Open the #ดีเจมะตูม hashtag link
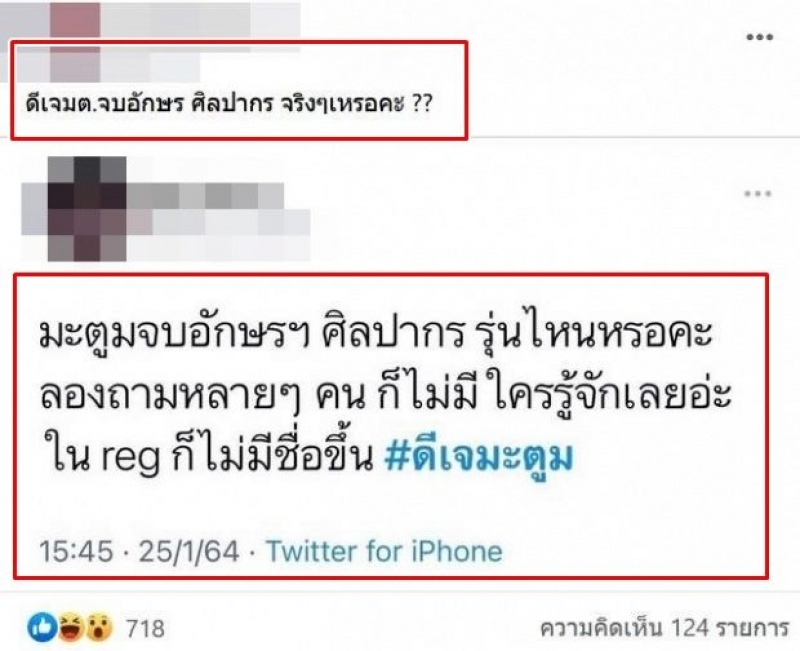This screenshot has width=800, height=651. (479, 457)
